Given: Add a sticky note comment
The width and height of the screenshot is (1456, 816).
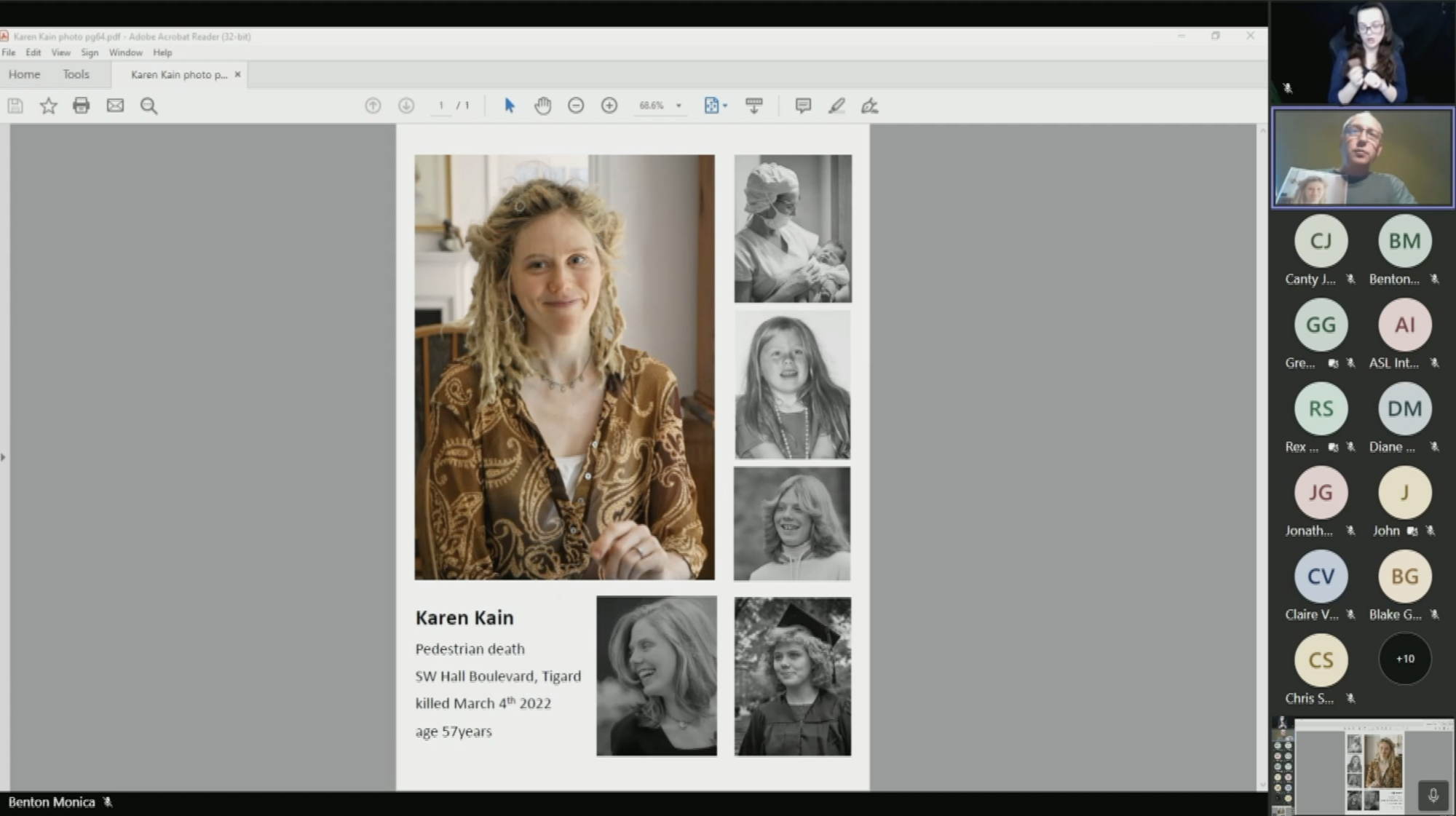Looking at the screenshot, I should tap(803, 106).
